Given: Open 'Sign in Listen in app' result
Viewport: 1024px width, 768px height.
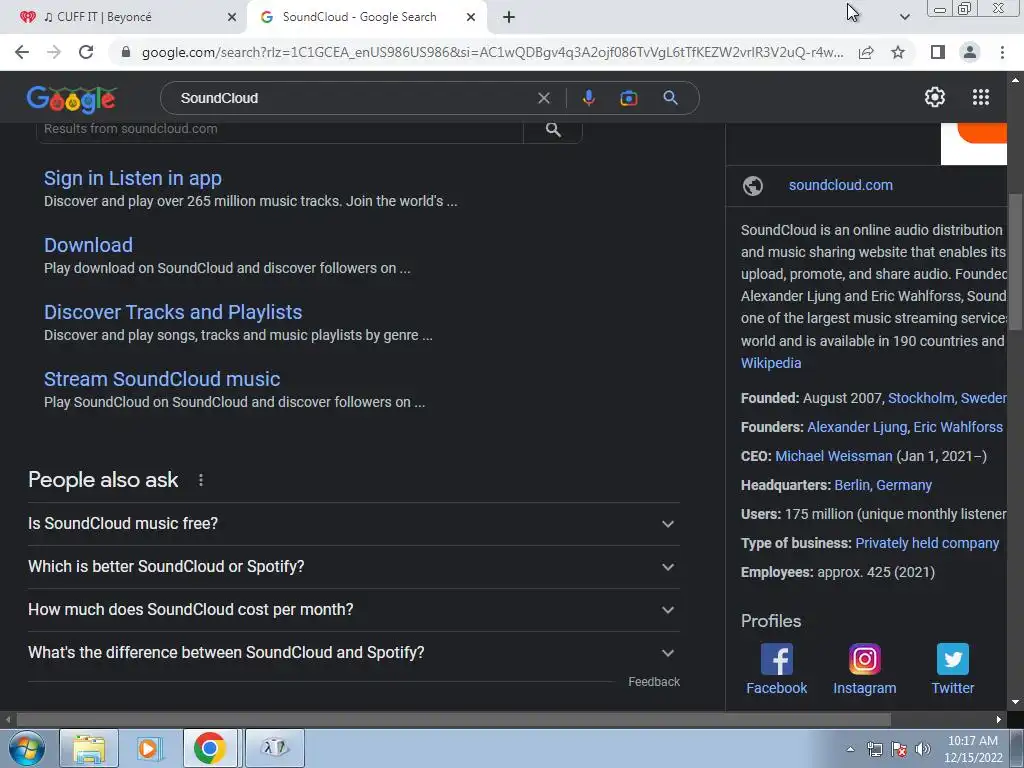Looking at the screenshot, I should (133, 178).
